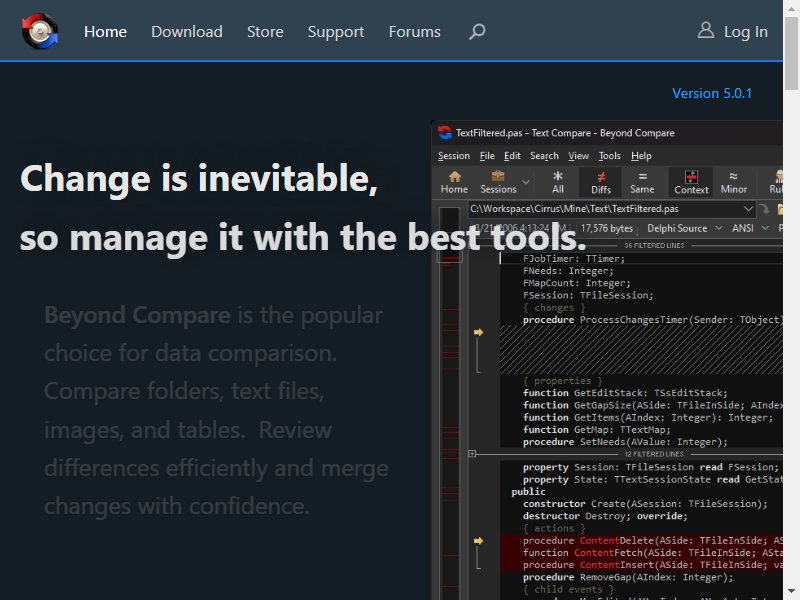The width and height of the screenshot is (800, 600).
Task: Click the '12 FILTERED LINES' divider label
Action: [654, 454]
